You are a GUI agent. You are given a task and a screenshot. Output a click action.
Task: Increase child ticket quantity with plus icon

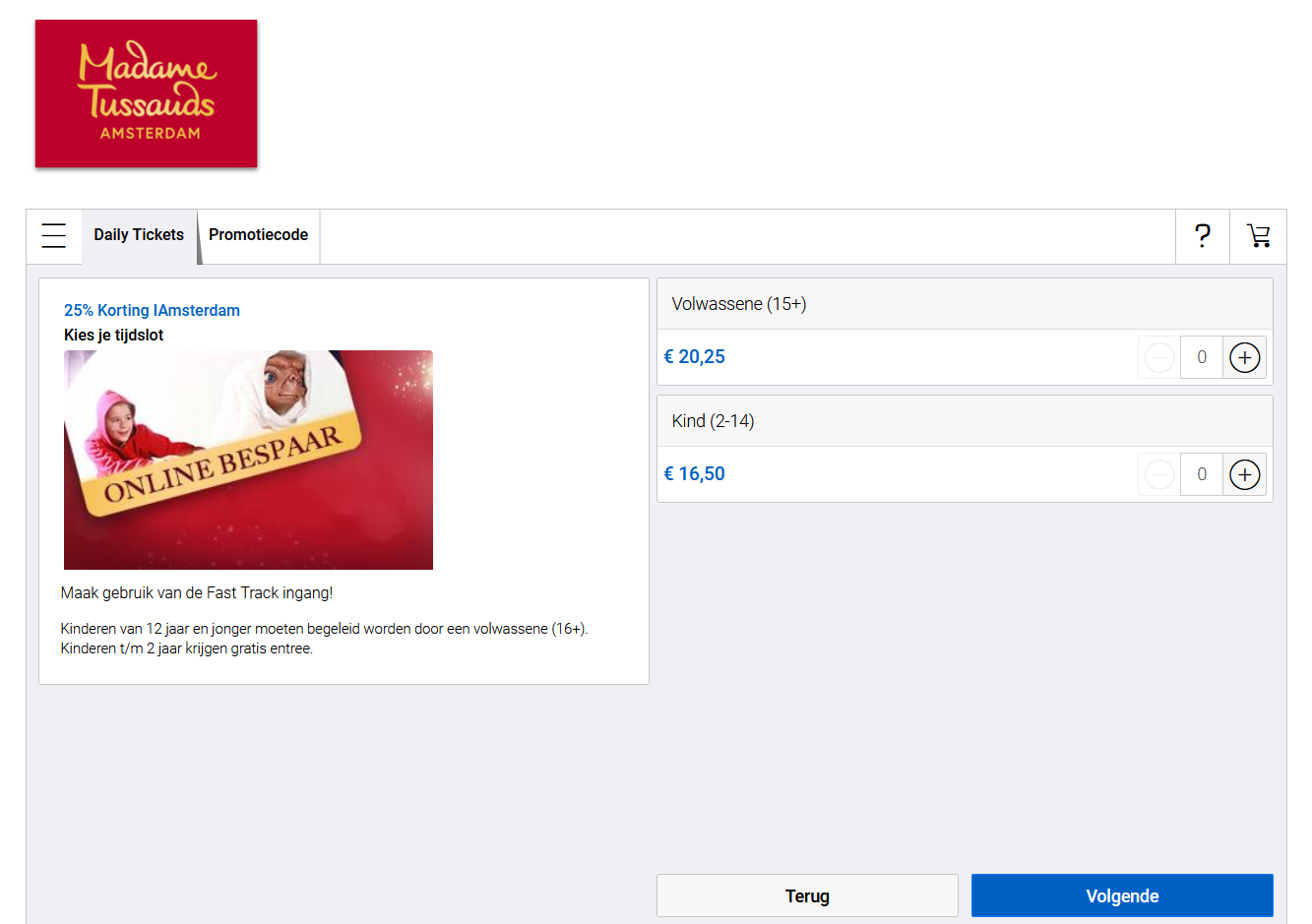1245,474
